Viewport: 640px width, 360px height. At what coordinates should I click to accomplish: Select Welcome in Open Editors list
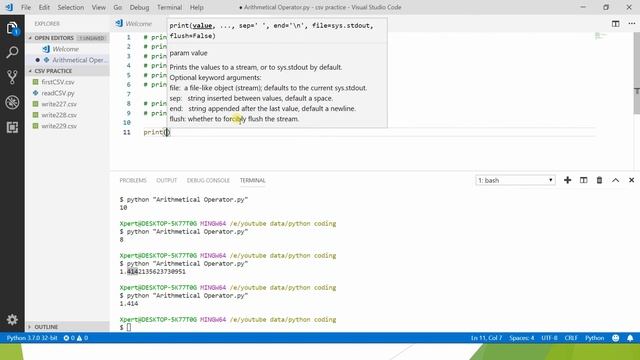click(x=65, y=49)
